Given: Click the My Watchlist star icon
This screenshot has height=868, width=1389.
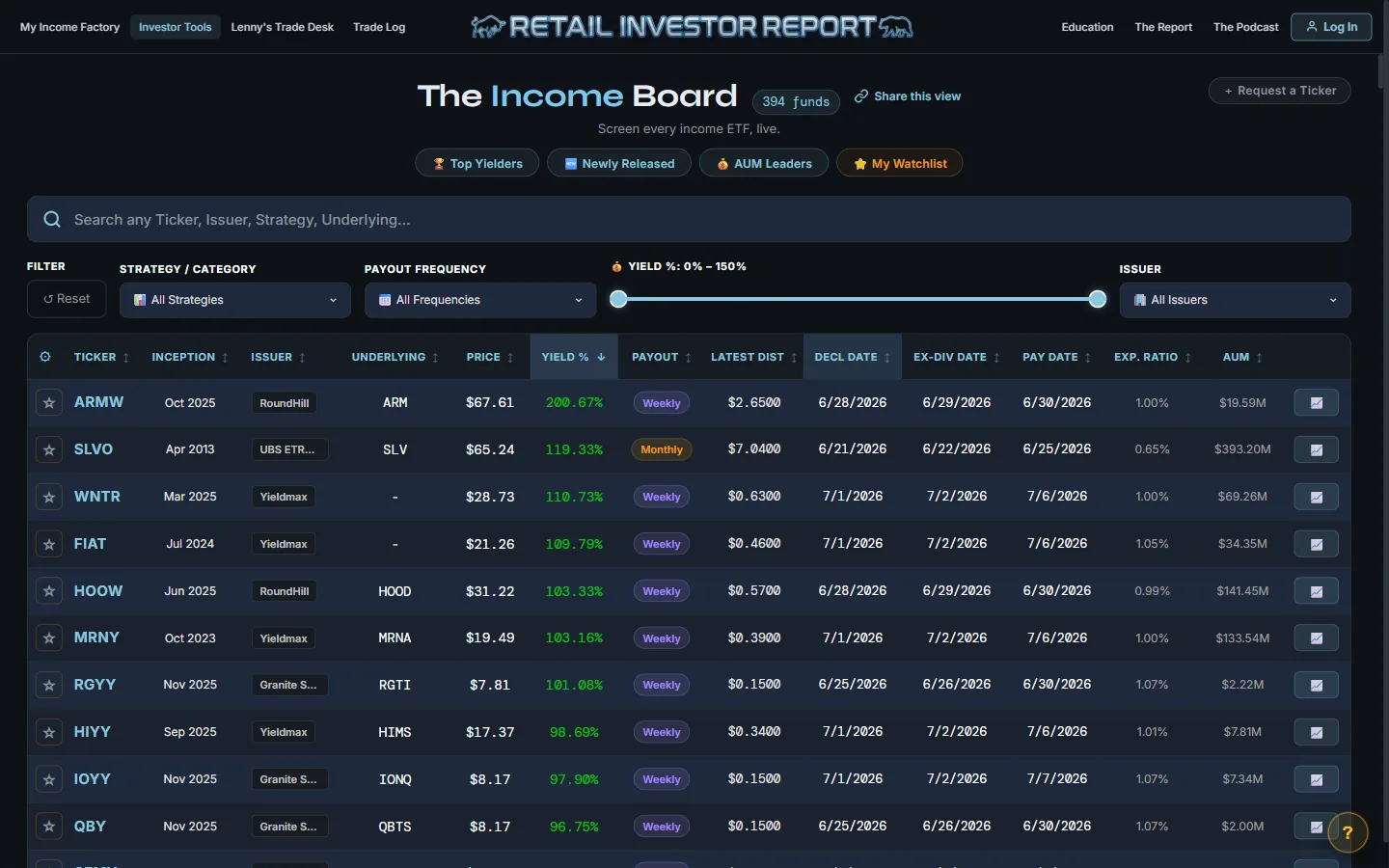Looking at the screenshot, I should pos(860,164).
